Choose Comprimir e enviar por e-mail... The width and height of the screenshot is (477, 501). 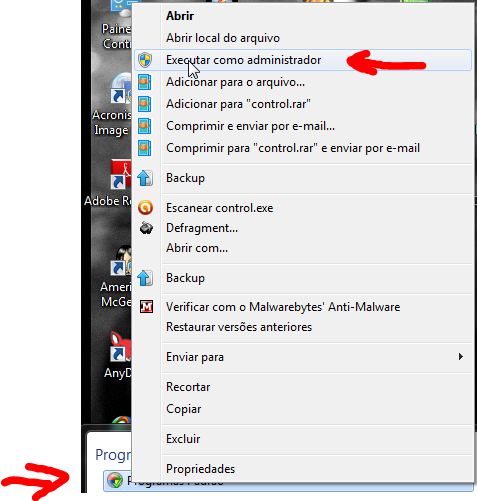point(250,126)
